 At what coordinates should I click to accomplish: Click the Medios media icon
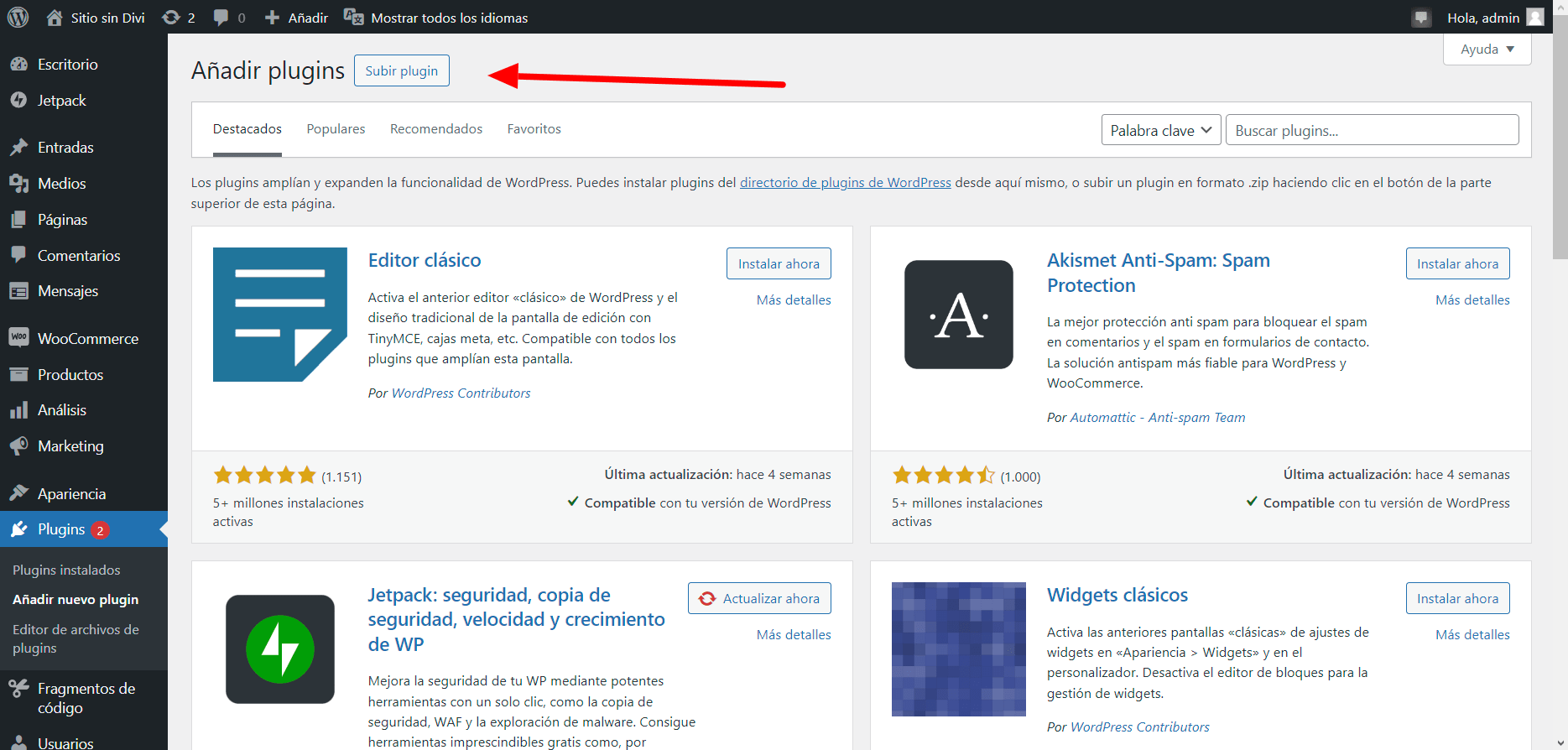[x=18, y=183]
